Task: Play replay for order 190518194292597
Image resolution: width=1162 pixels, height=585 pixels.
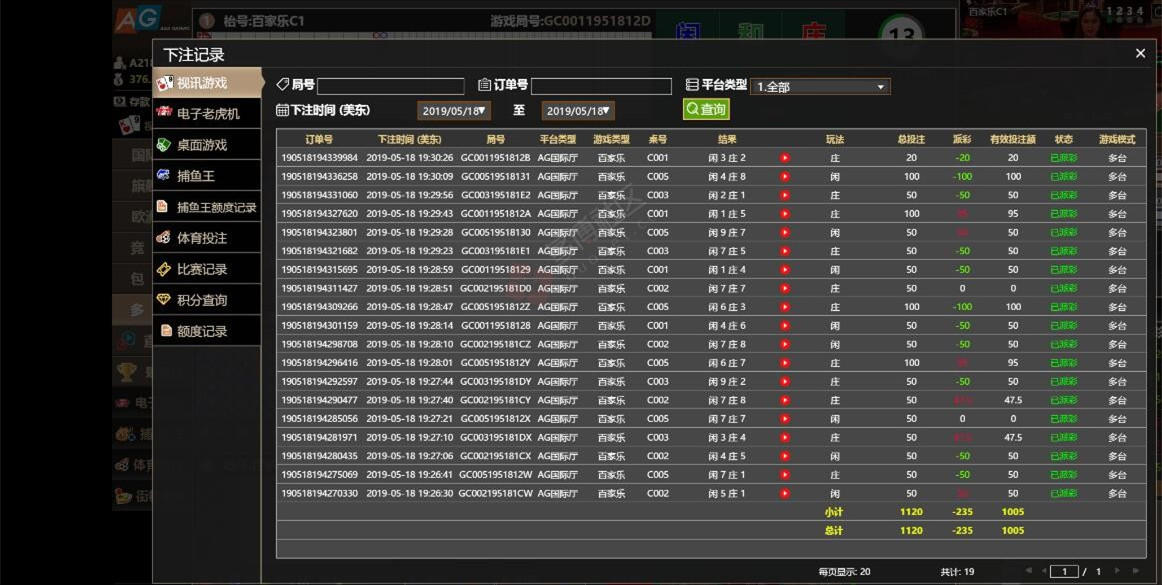Action: (785, 381)
